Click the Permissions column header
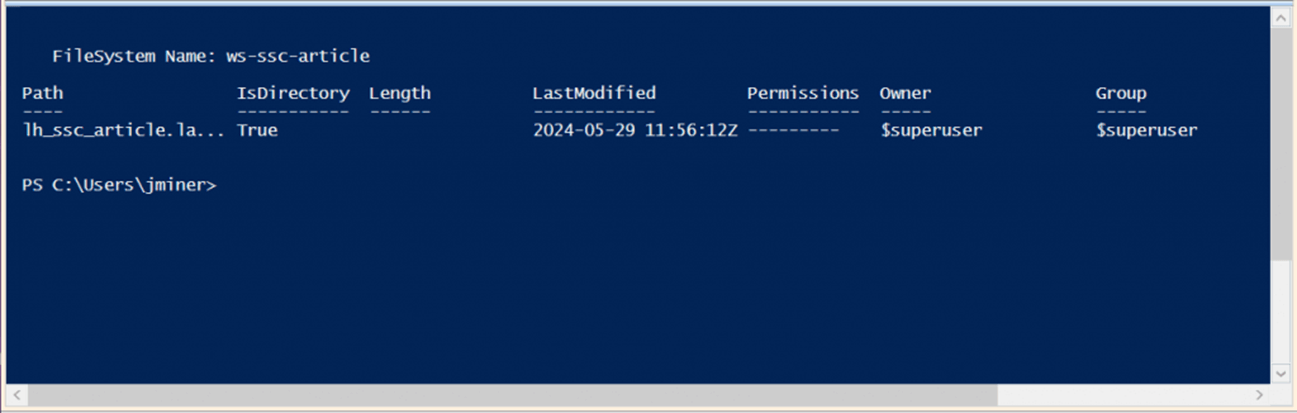Viewport: 1297px width, 413px height. (x=803, y=93)
